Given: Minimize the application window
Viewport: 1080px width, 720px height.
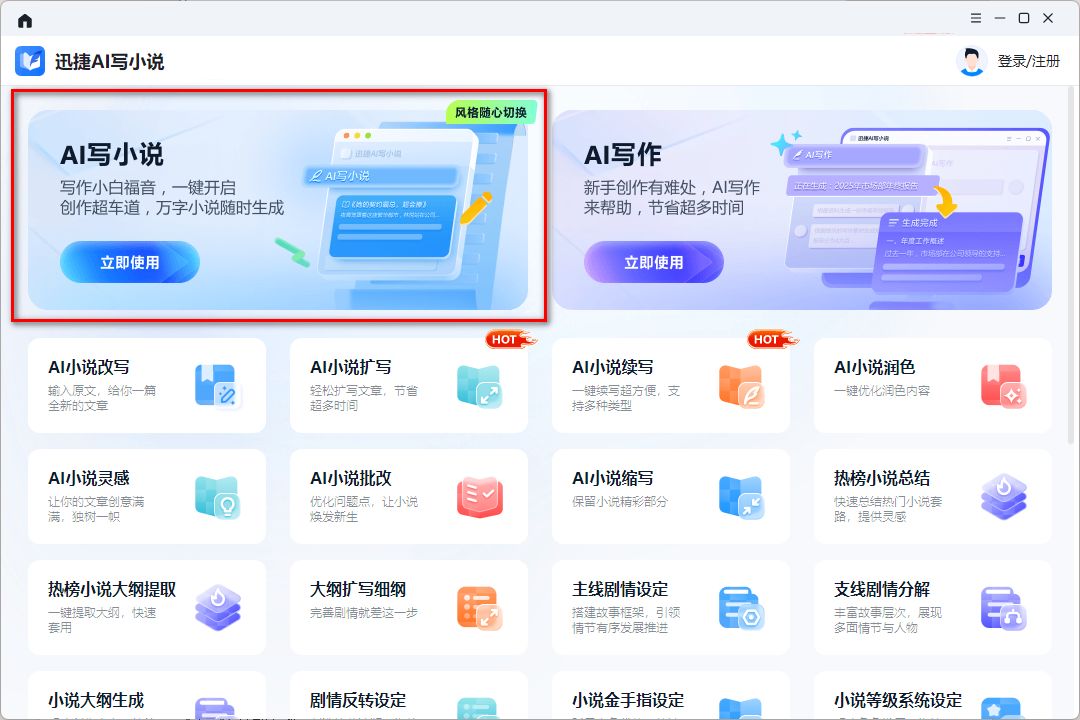Looking at the screenshot, I should (x=999, y=19).
